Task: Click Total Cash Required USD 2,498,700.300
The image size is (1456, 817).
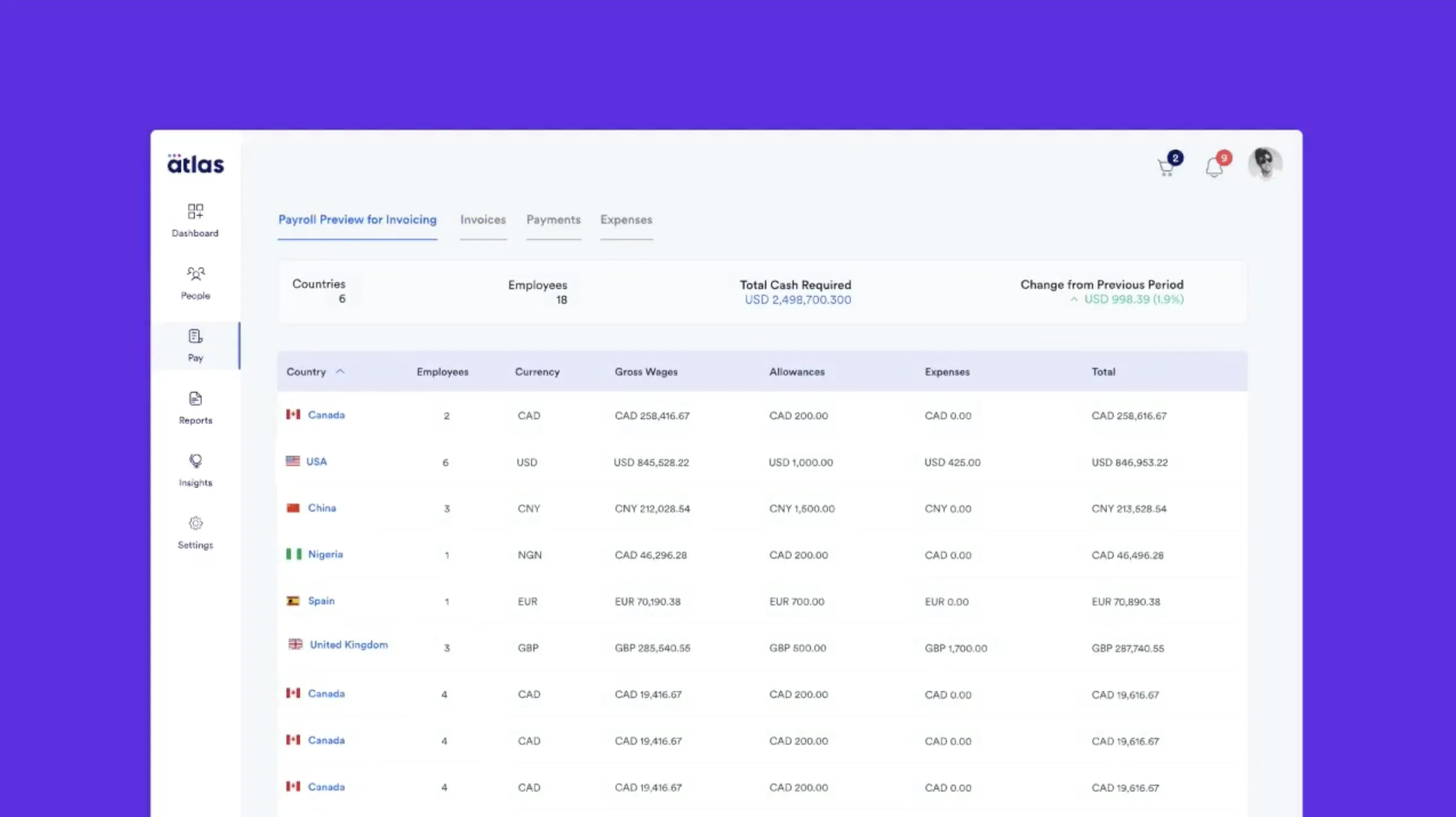Action: [x=798, y=299]
